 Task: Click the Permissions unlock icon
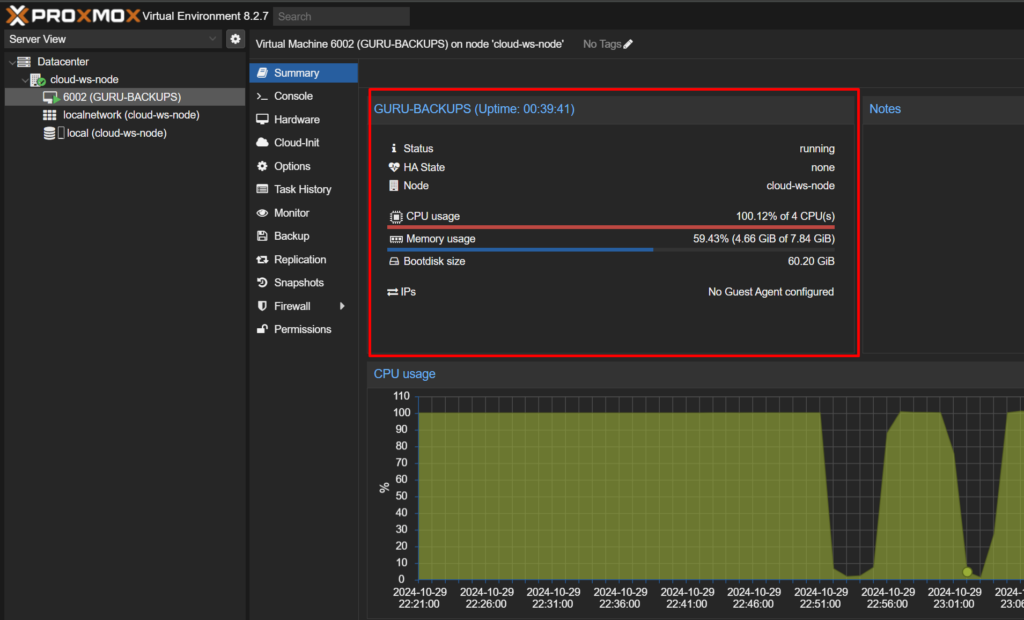tap(263, 329)
